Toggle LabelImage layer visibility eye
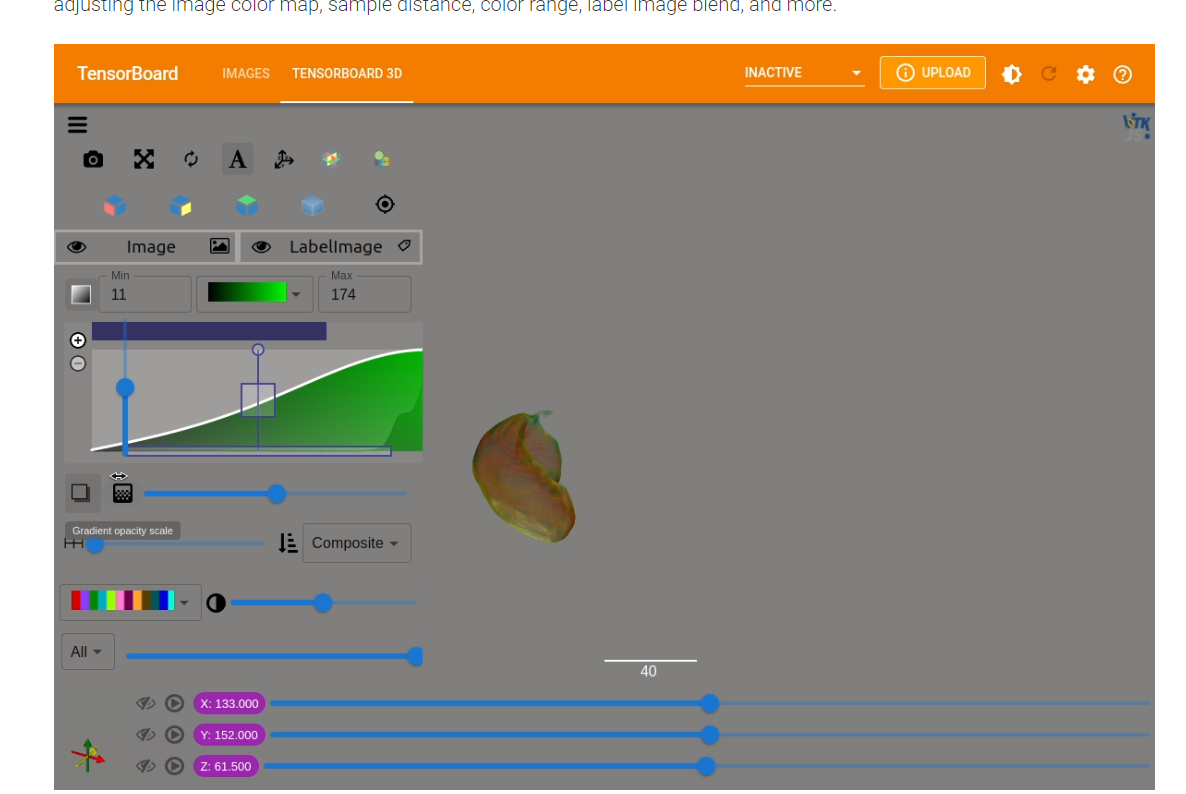The width and height of the screenshot is (1186, 794). point(261,246)
